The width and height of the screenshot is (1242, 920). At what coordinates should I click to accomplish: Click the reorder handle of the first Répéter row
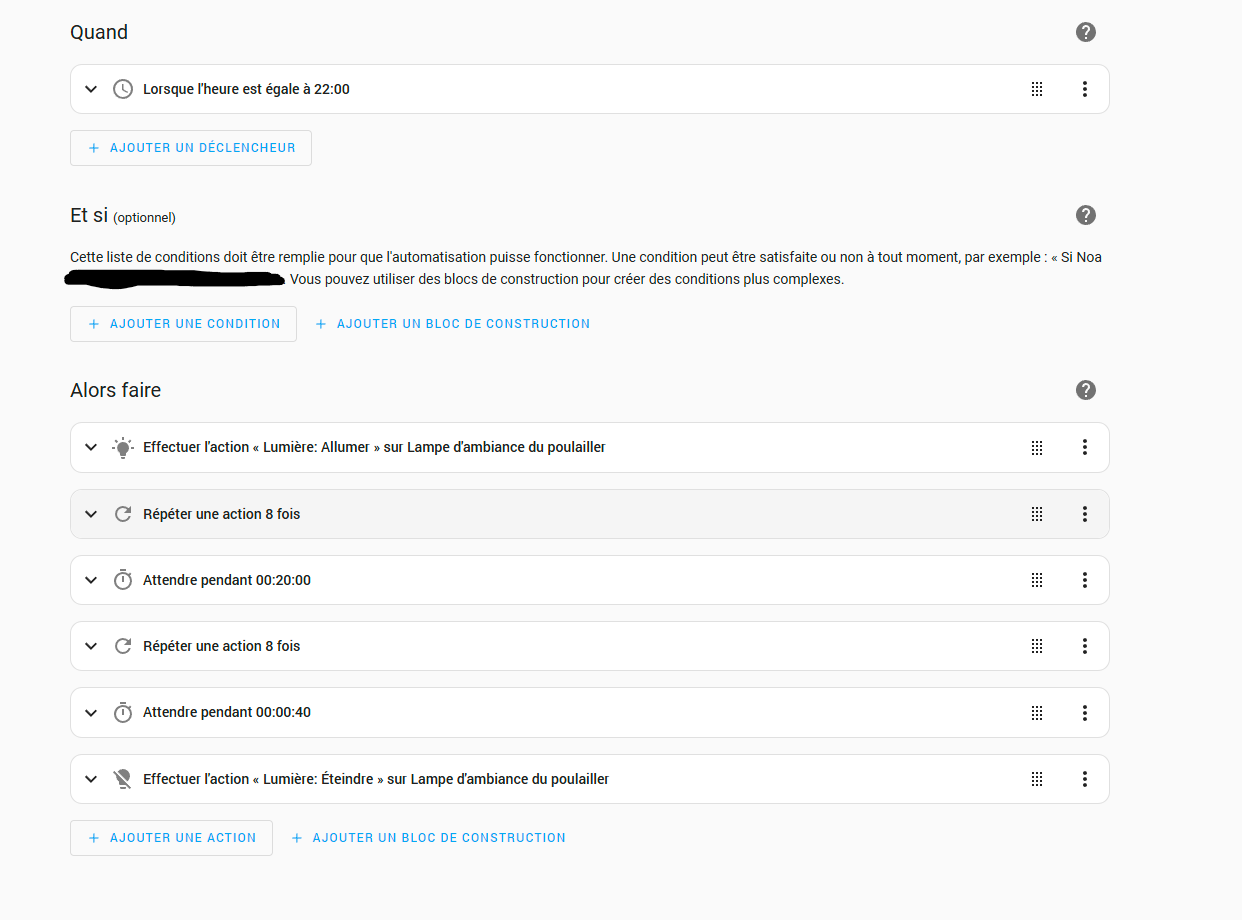[x=1037, y=514]
